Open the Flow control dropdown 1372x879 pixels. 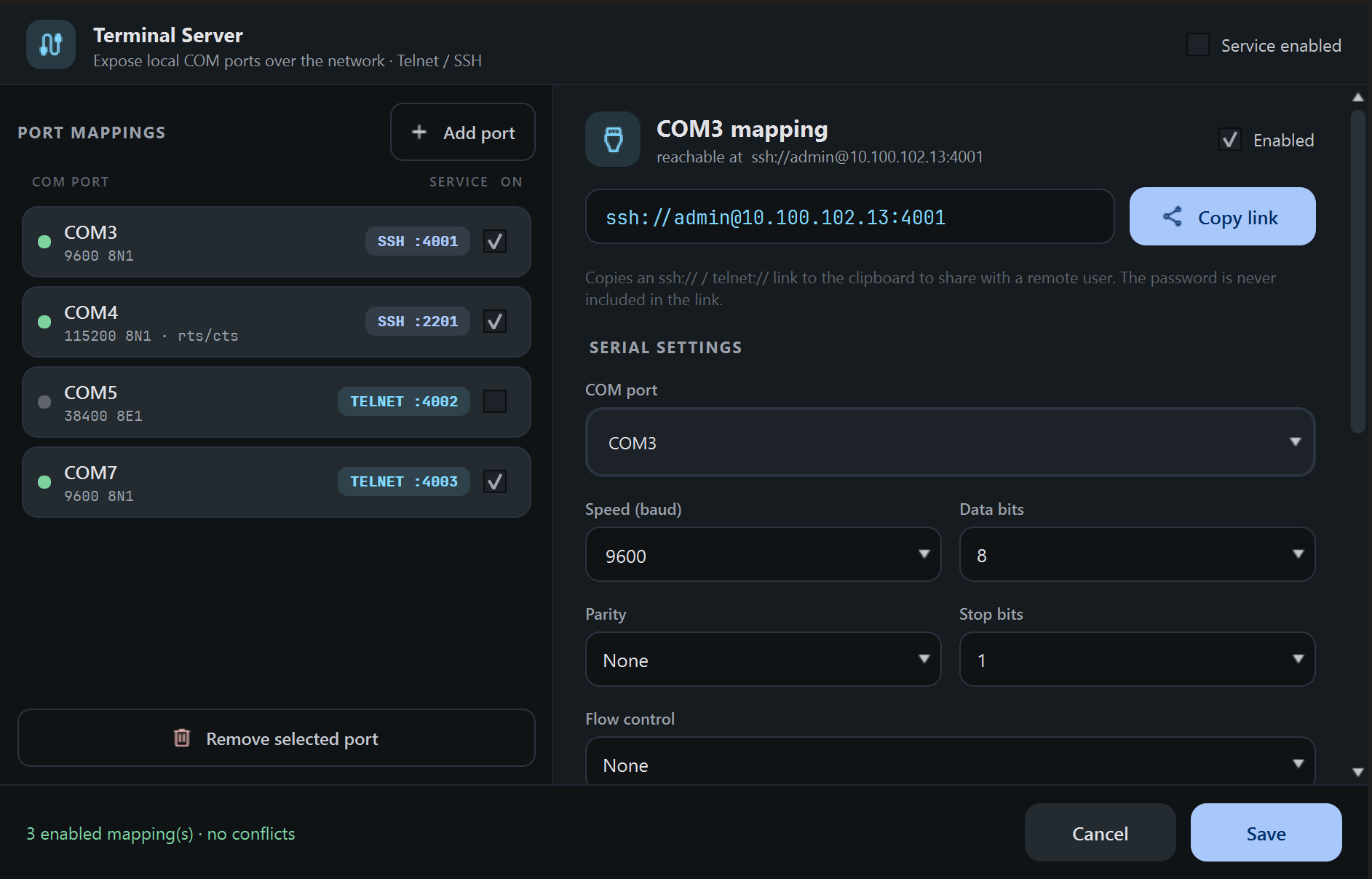click(x=950, y=761)
